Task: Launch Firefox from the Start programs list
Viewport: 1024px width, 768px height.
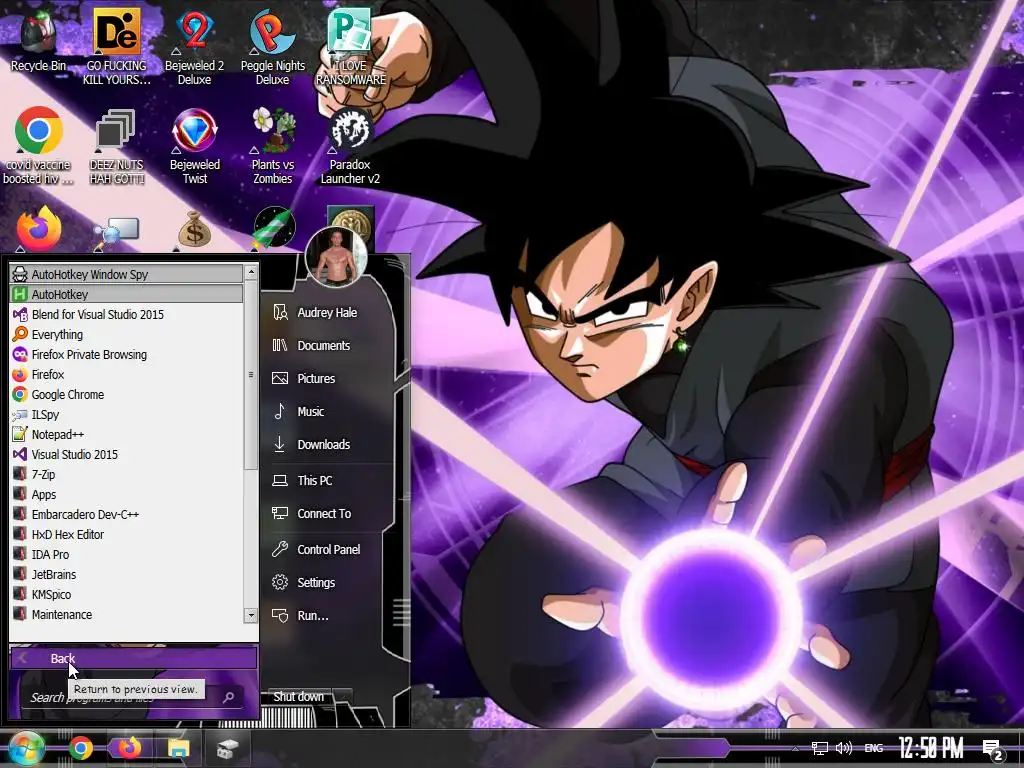Action: pos(127,374)
